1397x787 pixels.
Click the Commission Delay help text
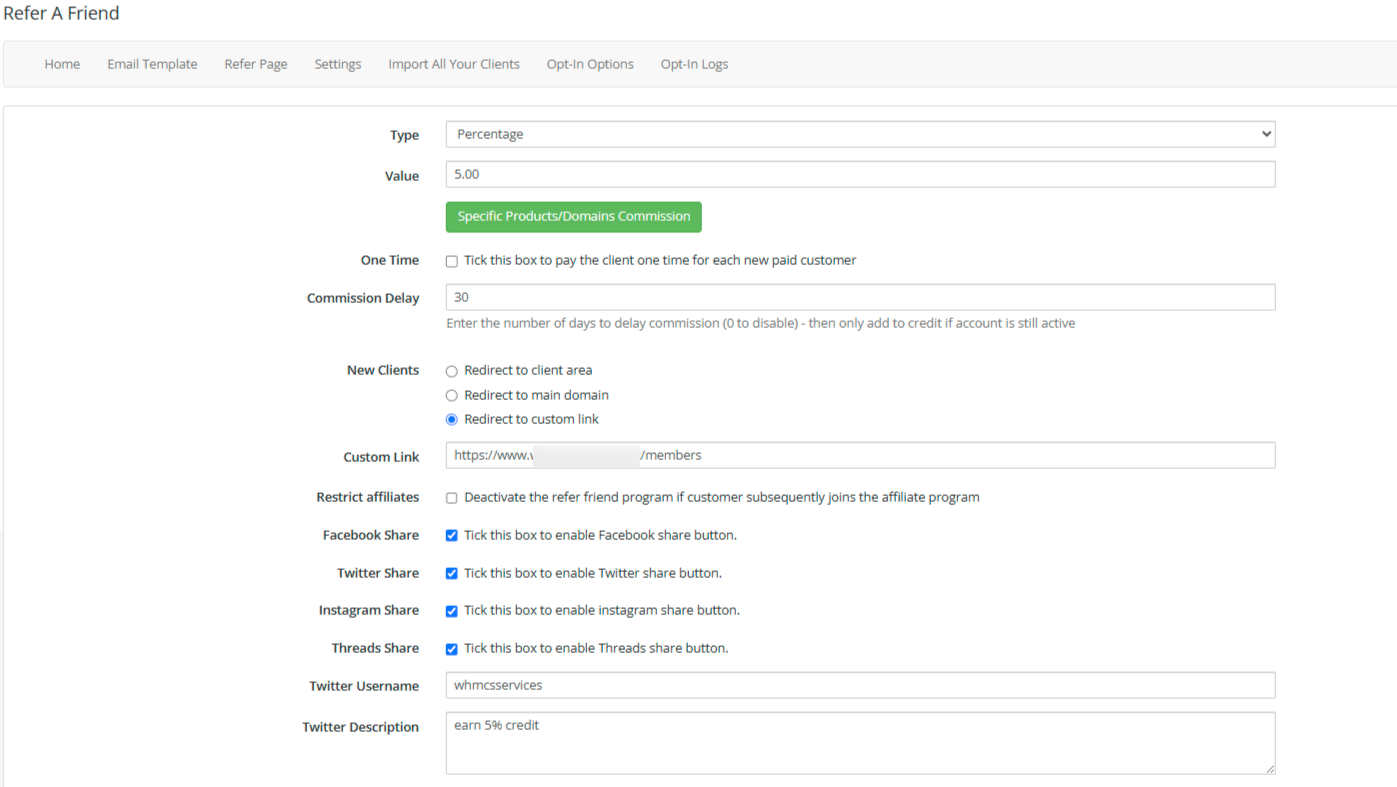[x=761, y=323]
